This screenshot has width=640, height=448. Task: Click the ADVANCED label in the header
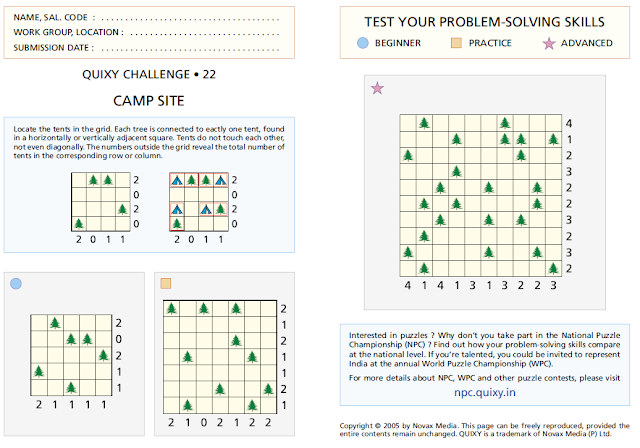coord(587,43)
